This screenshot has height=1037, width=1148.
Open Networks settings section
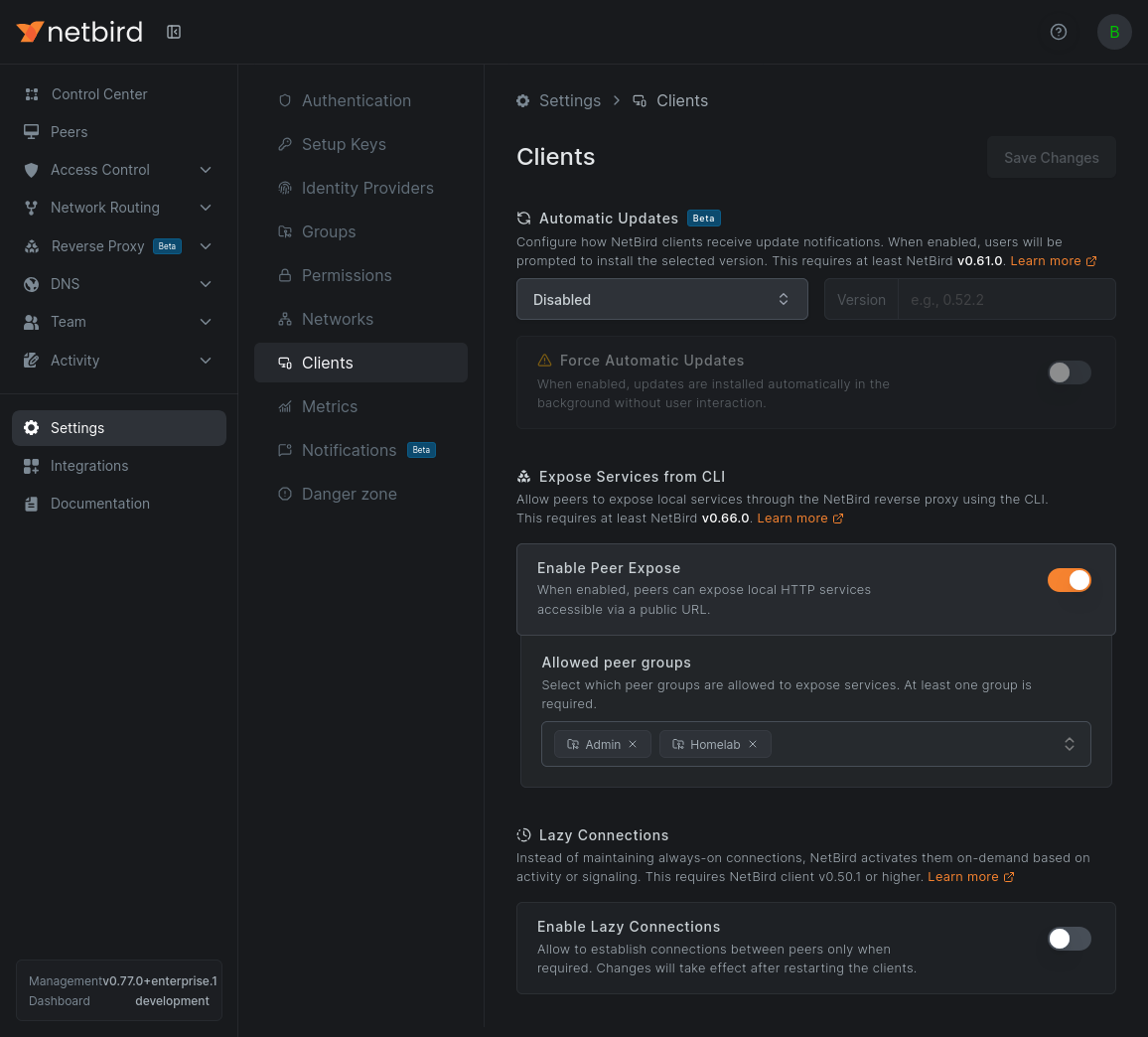coord(360,319)
